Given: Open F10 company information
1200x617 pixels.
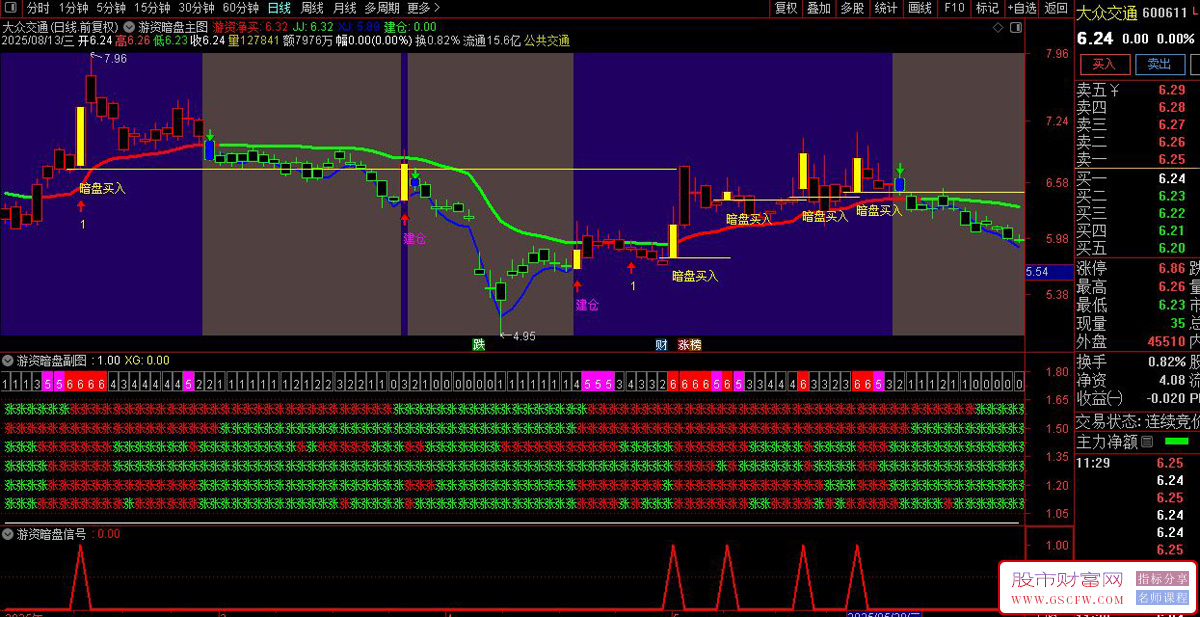Looking at the screenshot, I should pyautogui.click(x=954, y=8).
